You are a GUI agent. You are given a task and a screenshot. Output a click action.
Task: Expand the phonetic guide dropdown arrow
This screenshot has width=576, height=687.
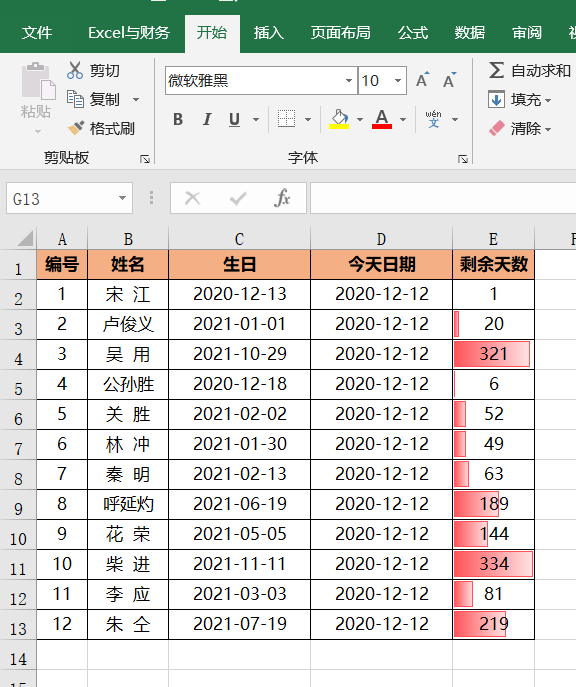(x=455, y=119)
